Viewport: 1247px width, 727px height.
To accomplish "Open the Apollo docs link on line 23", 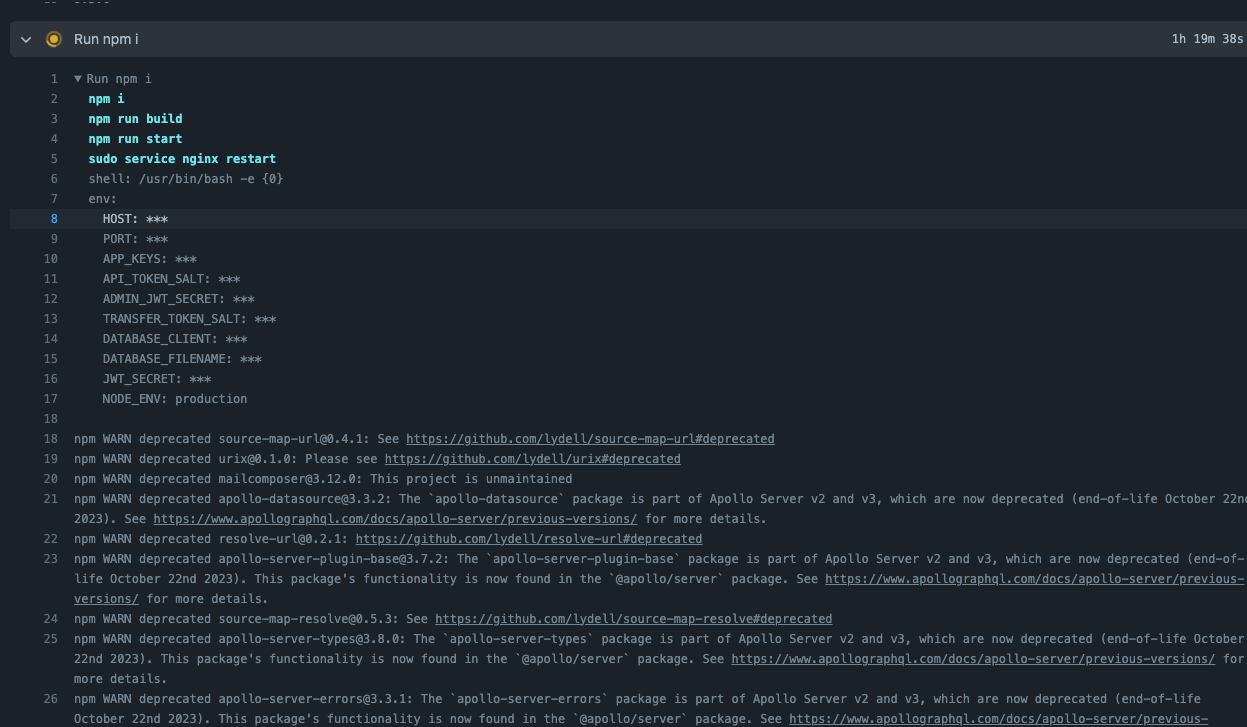I will pos(1034,579).
